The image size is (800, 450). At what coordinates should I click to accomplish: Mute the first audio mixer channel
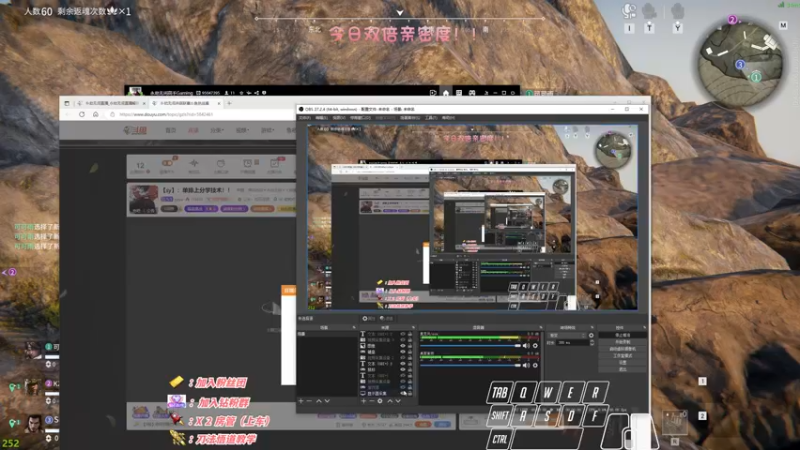click(x=526, y=345)
